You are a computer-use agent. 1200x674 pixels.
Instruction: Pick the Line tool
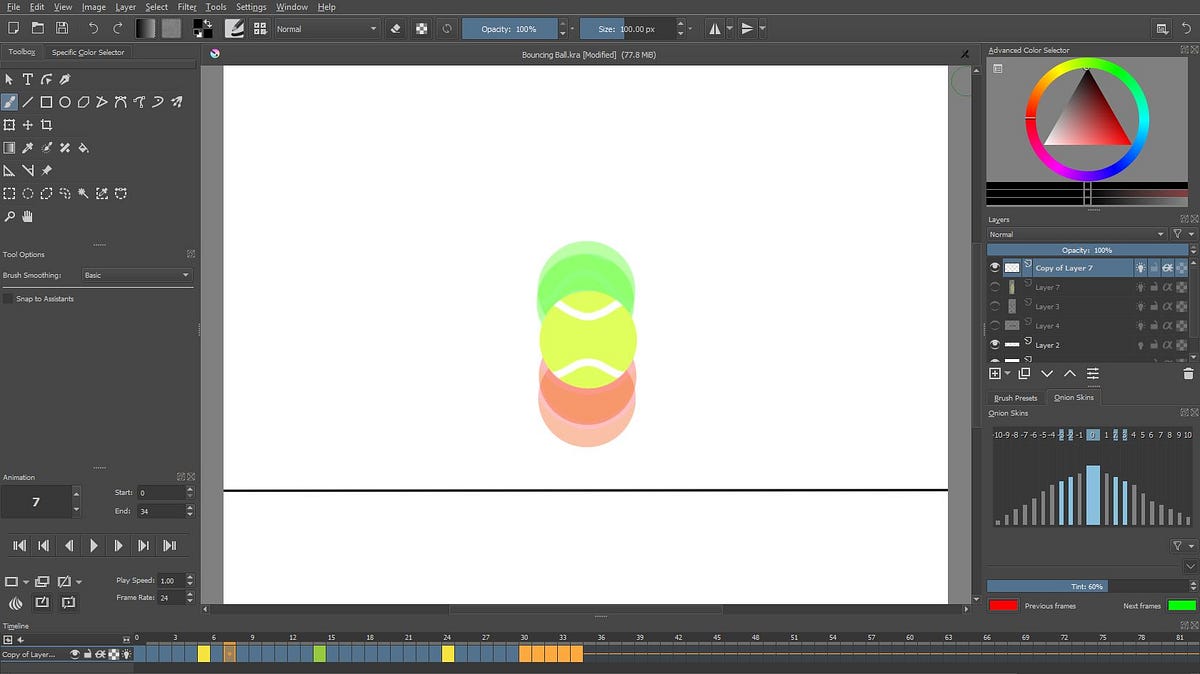tap(28, 102)
